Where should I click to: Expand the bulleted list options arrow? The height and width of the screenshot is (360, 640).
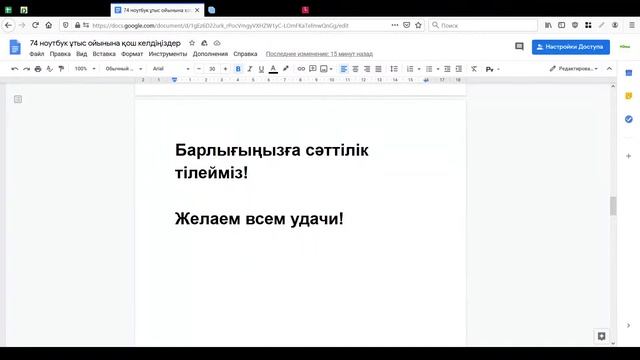[x=438, y=69]
